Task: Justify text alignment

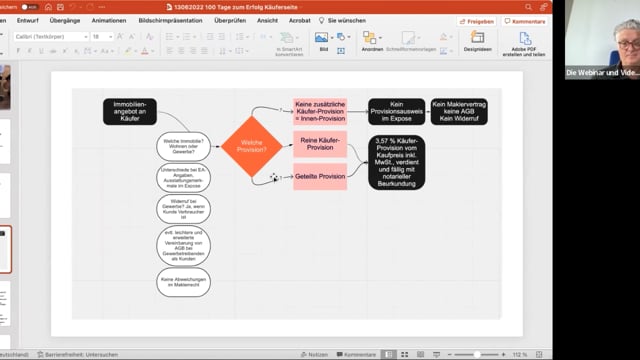Action: (x=204, y=51)
